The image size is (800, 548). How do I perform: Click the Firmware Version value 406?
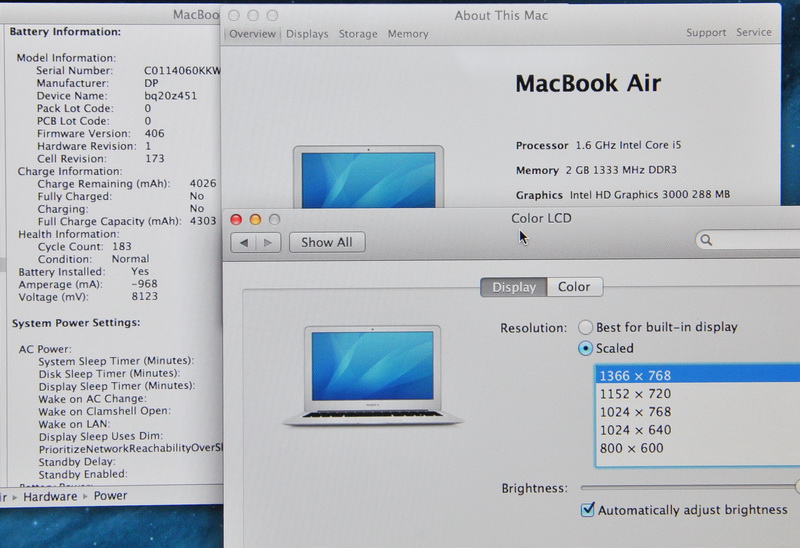(154, 133)
